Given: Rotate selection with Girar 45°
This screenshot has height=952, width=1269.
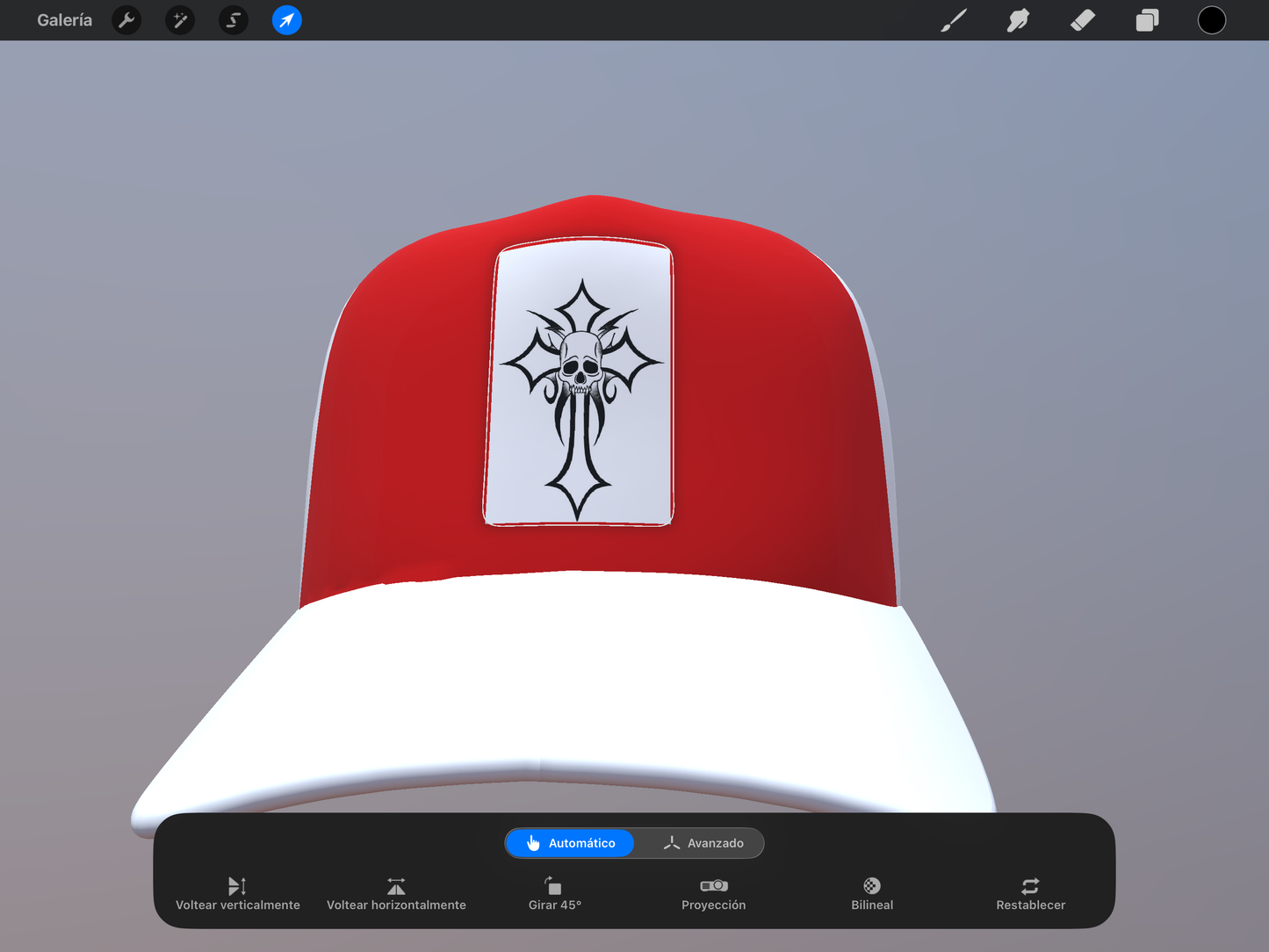Looking at the screenshot, I should coord(555,894).
